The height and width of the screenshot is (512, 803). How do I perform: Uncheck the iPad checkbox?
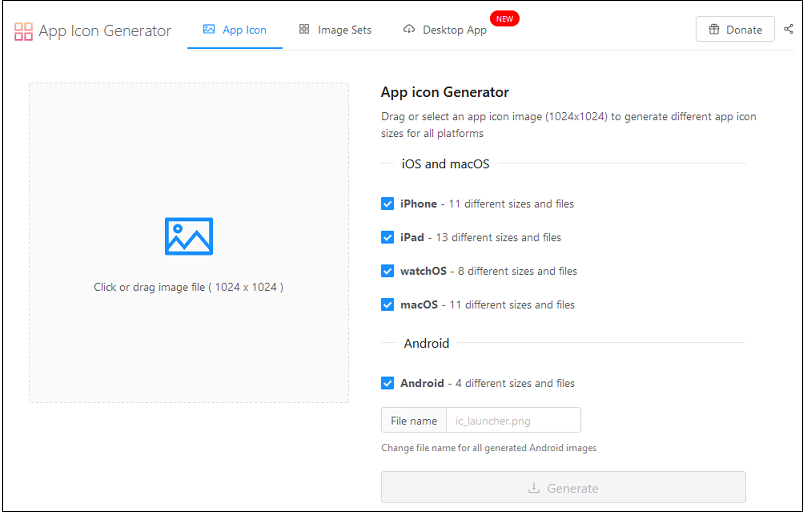pos(387,237)
